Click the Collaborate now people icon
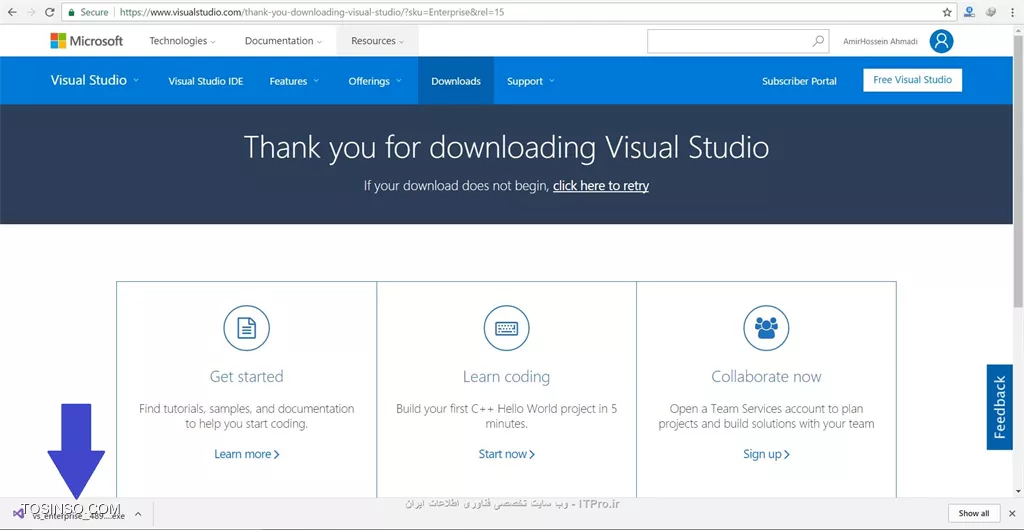The image size is (1024, 530). tap(766, 328)
